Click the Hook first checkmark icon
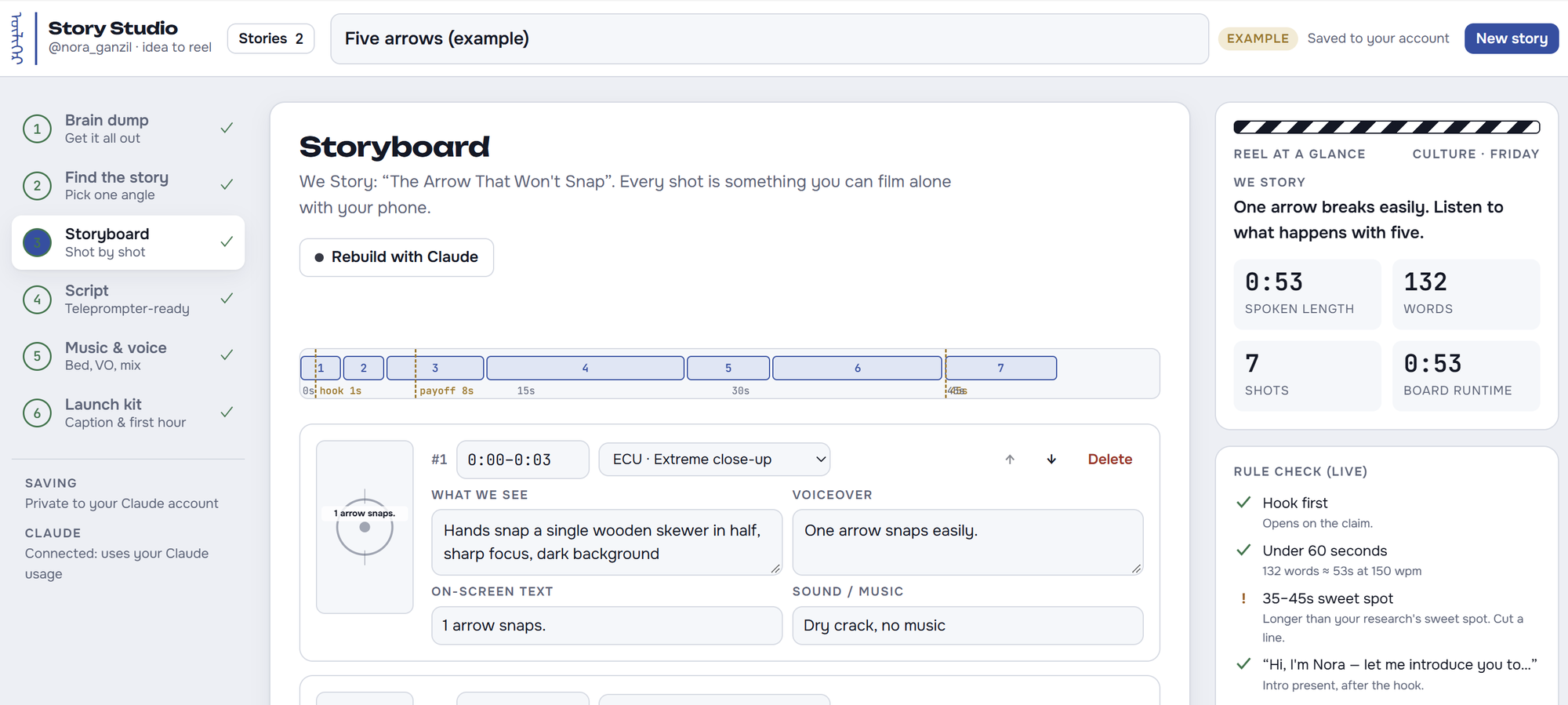The image size is (1568, 705). 1243,503
